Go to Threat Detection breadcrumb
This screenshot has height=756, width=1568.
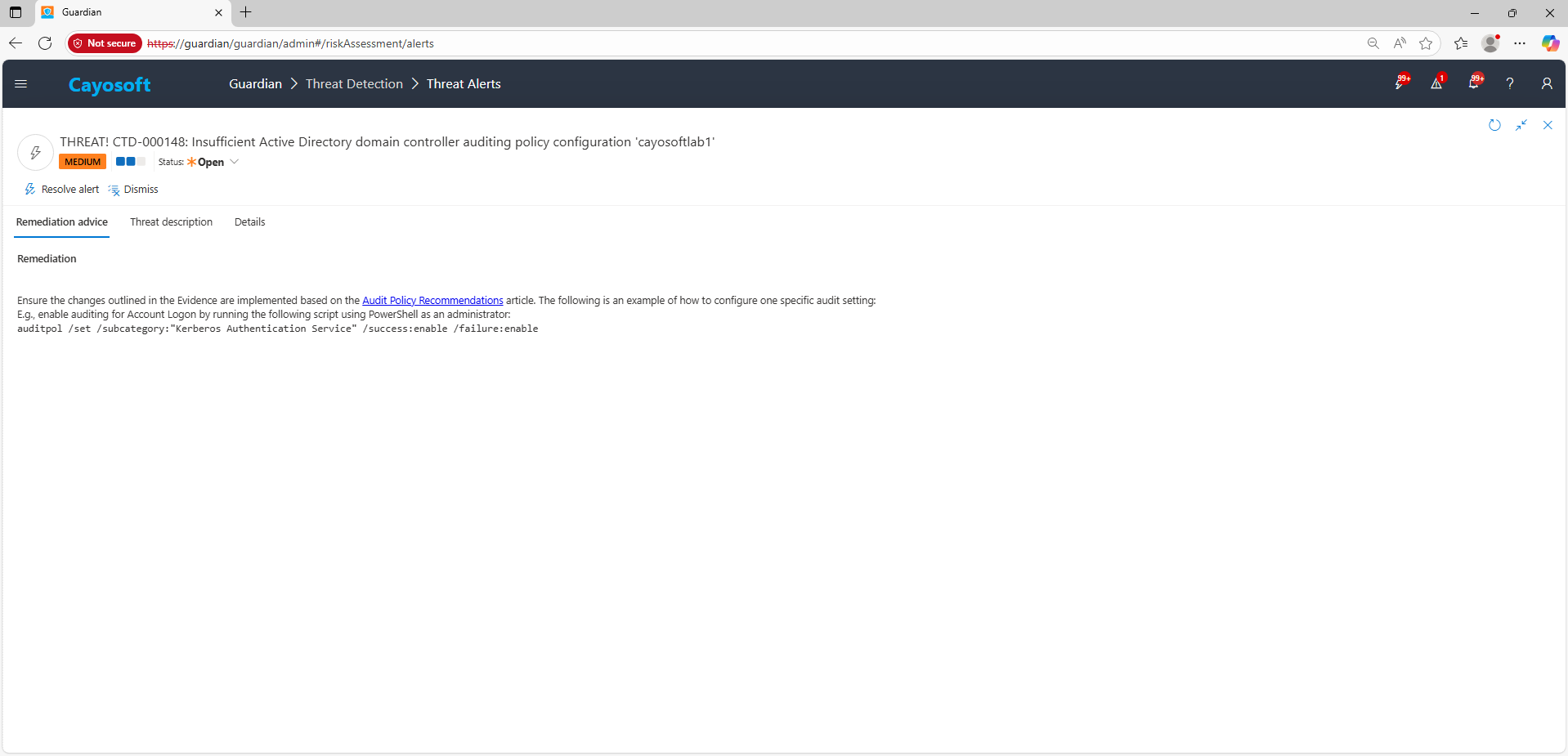(354, 84)
